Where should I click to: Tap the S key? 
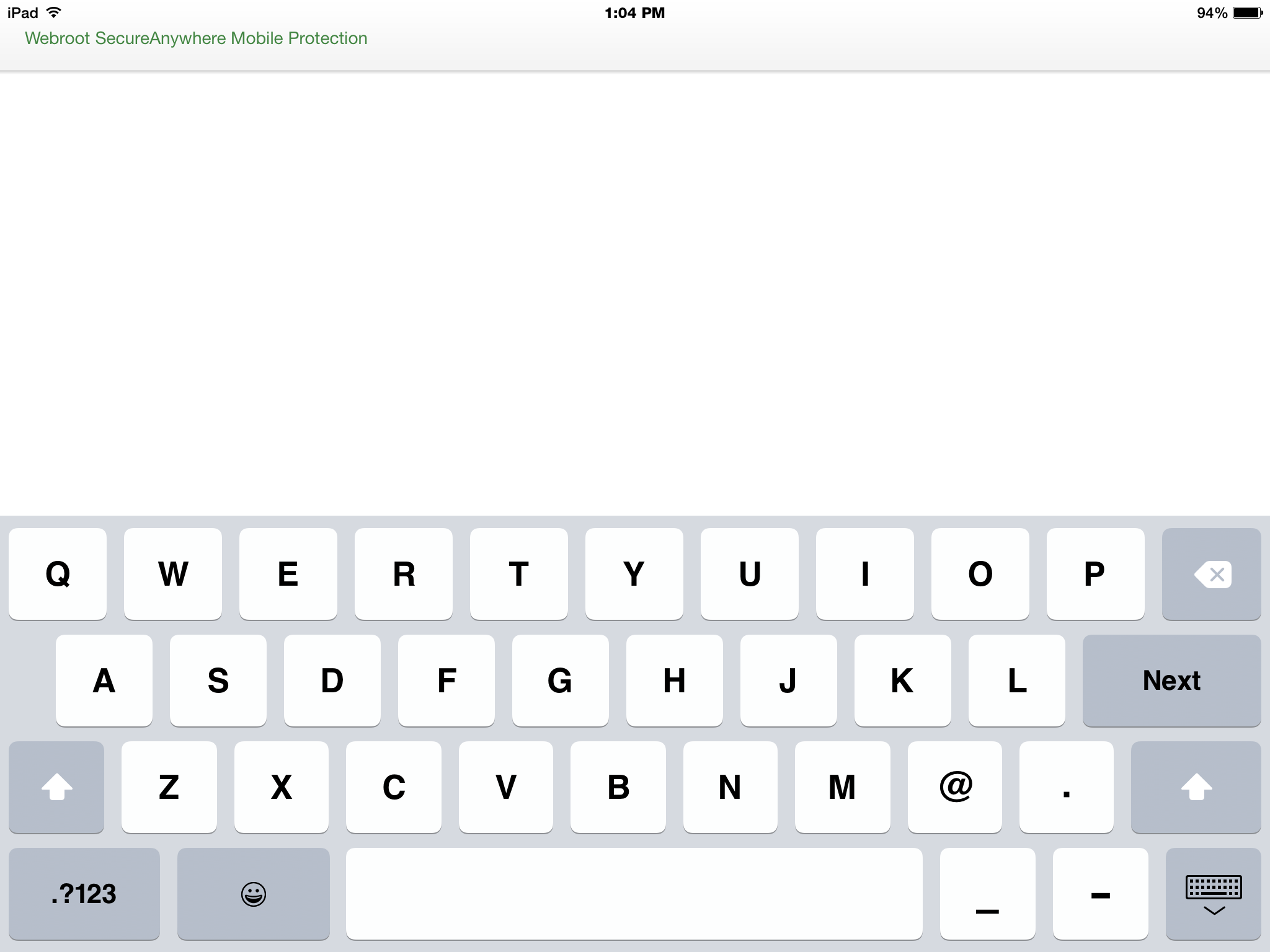218,681
